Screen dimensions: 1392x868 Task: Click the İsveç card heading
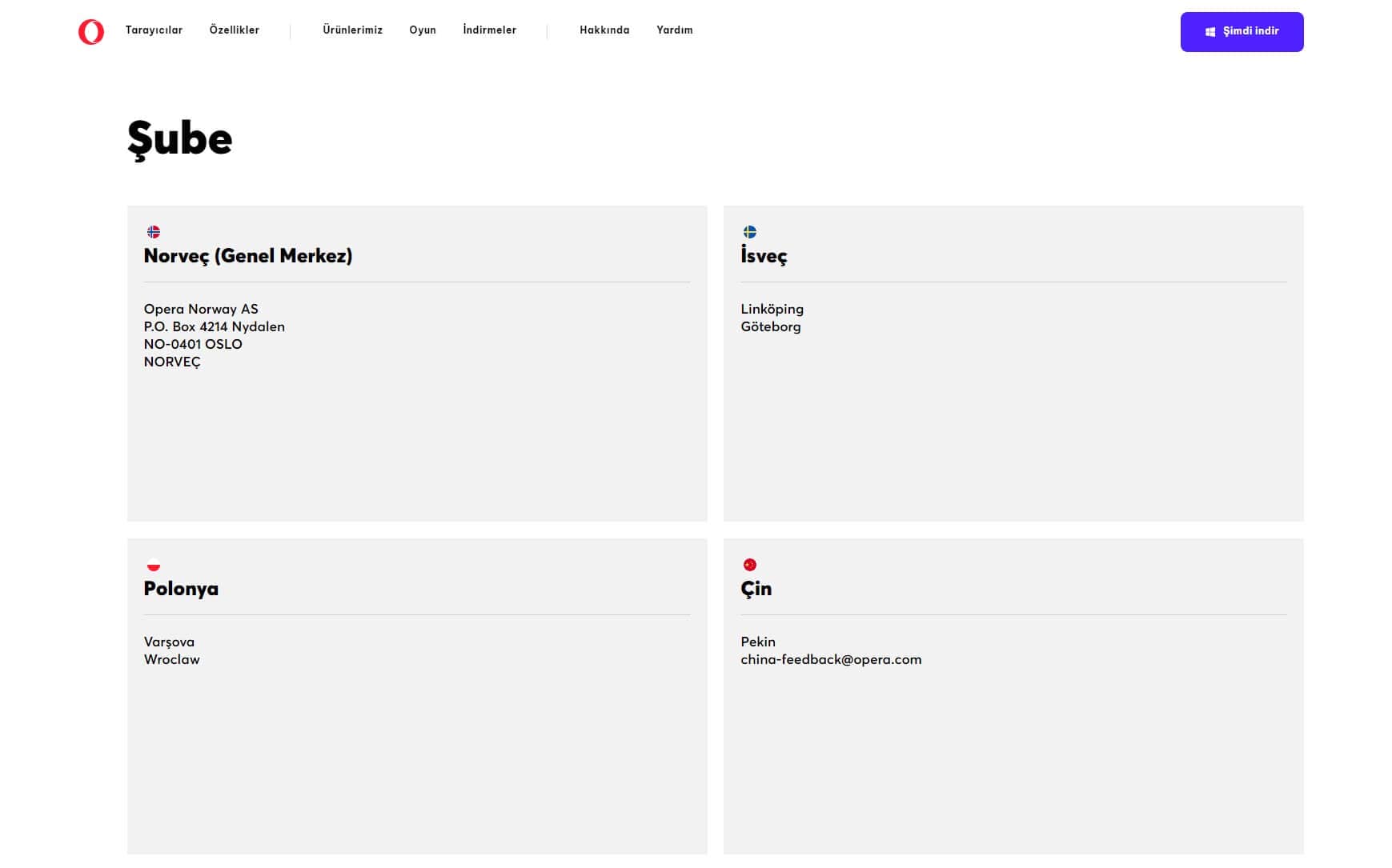[764, 255]
